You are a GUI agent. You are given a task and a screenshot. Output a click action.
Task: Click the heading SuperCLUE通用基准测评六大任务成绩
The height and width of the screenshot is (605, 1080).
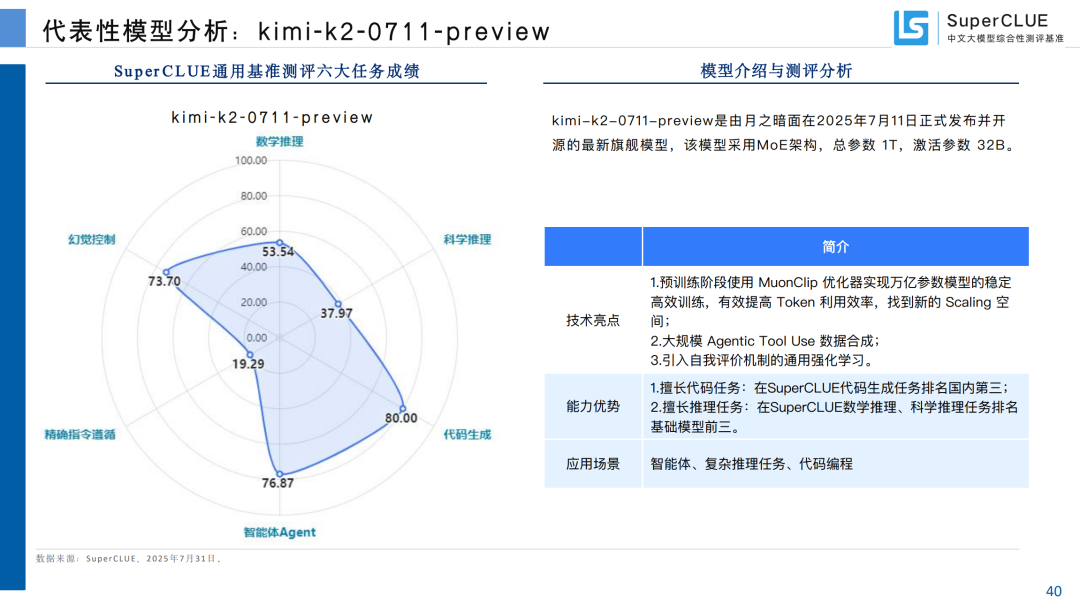pyautogui.click(x=267, y=71)
